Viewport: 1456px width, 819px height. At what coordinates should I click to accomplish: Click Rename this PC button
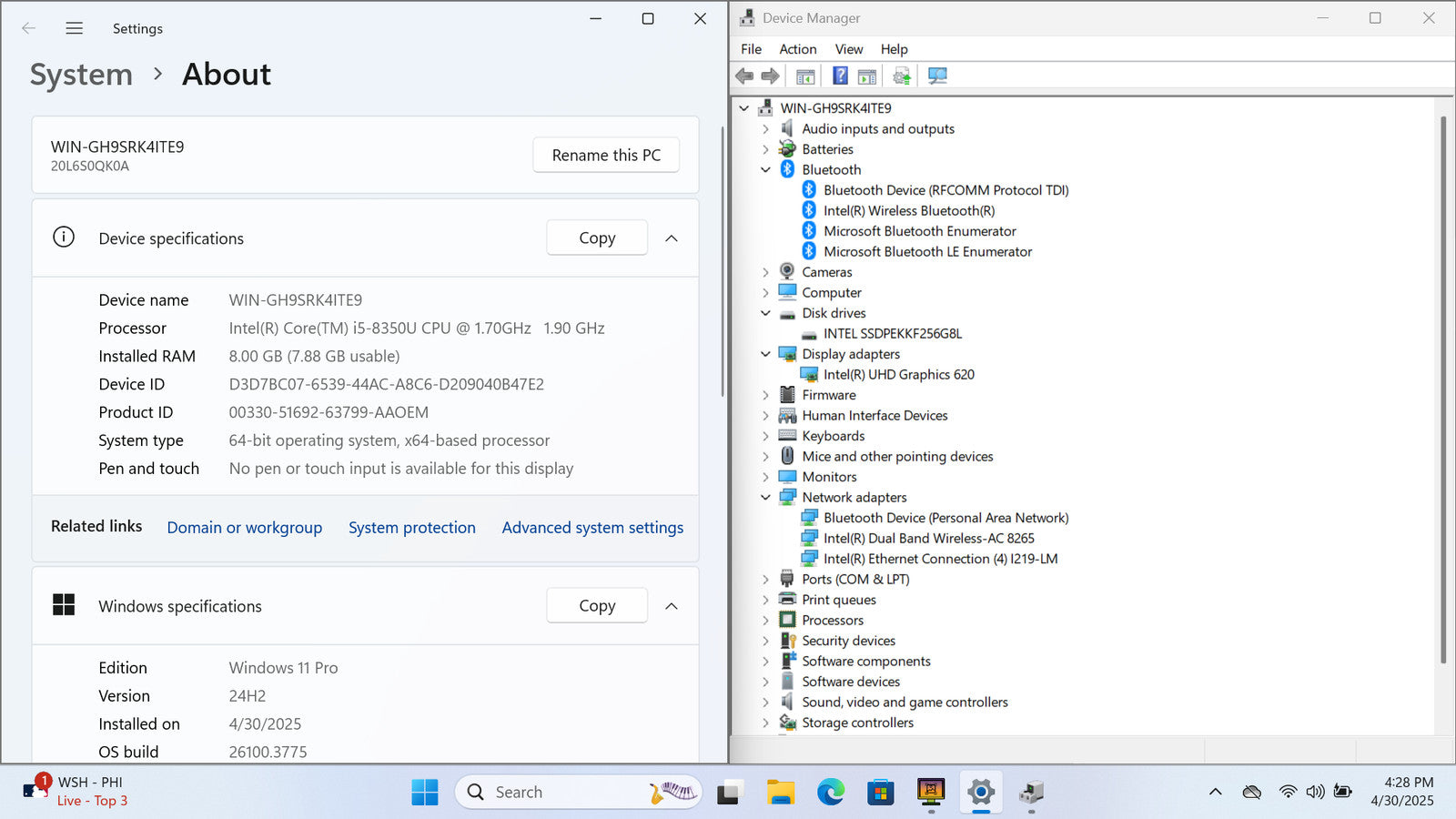(606, 155)
